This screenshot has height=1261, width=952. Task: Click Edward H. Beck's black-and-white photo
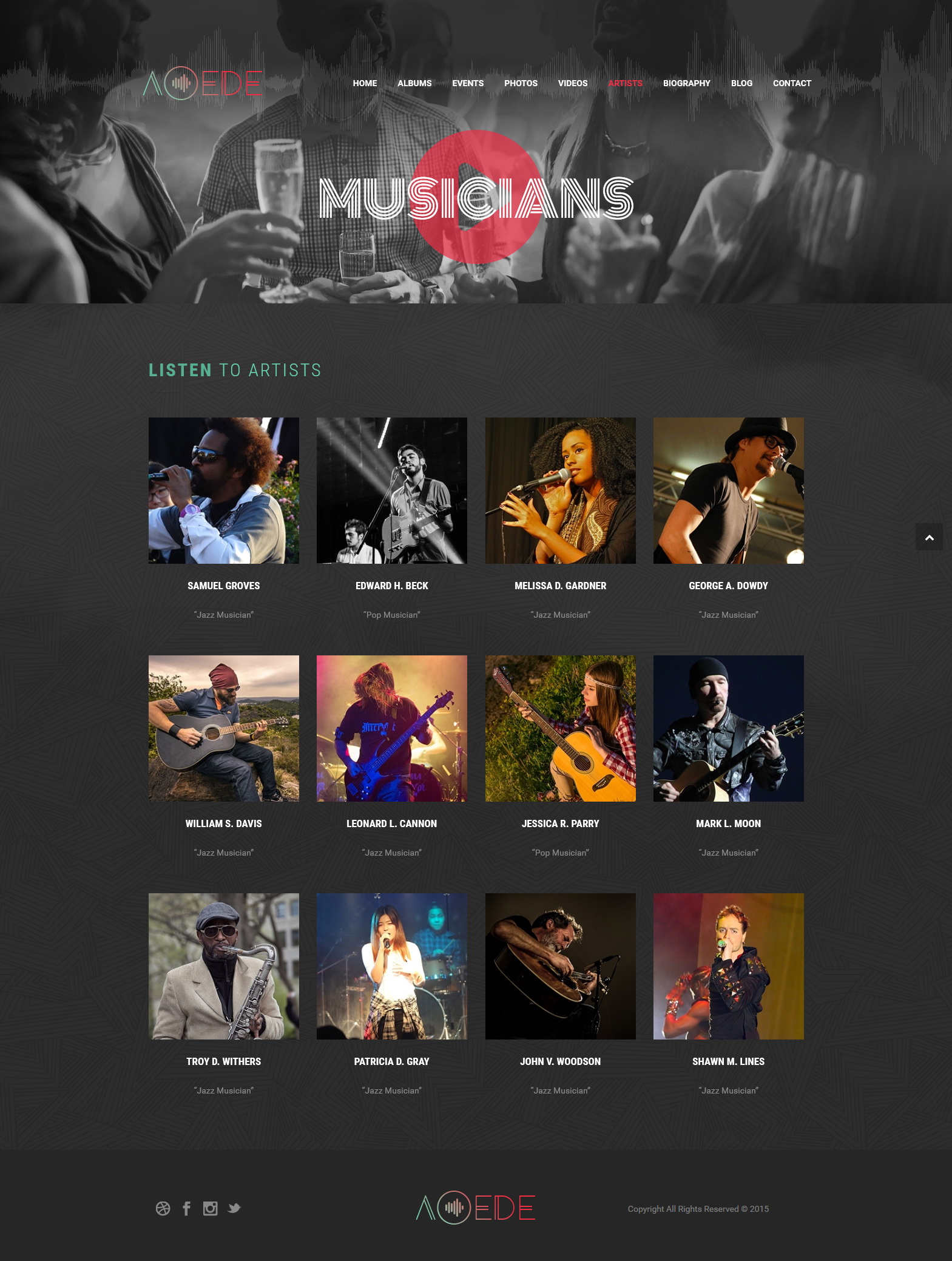(x=391, y=490)
